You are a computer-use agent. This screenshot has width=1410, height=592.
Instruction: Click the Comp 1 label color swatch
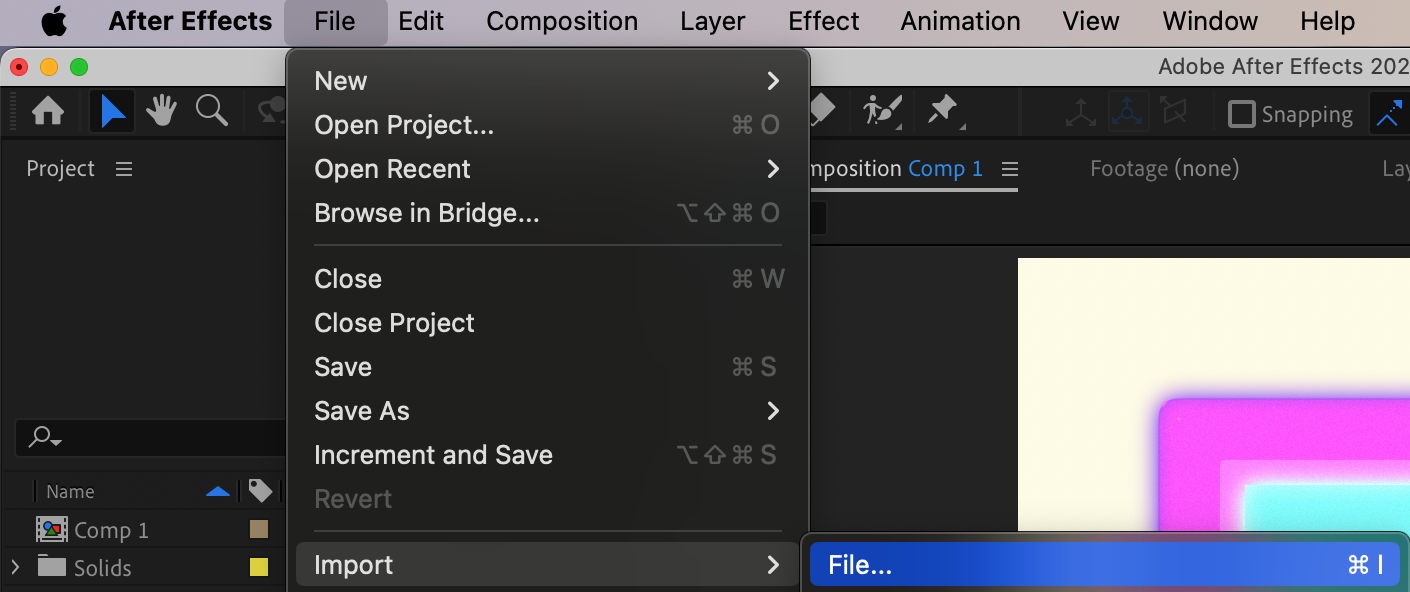pos(259,530)
